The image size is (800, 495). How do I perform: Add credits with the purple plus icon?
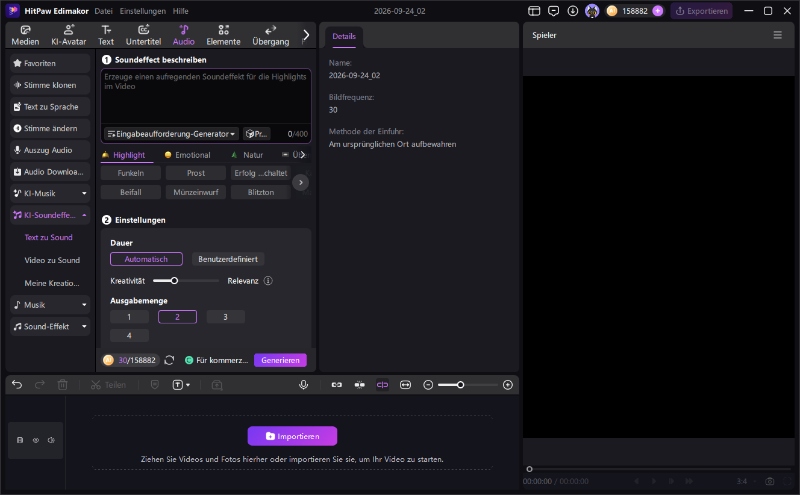tap(658, 11)
